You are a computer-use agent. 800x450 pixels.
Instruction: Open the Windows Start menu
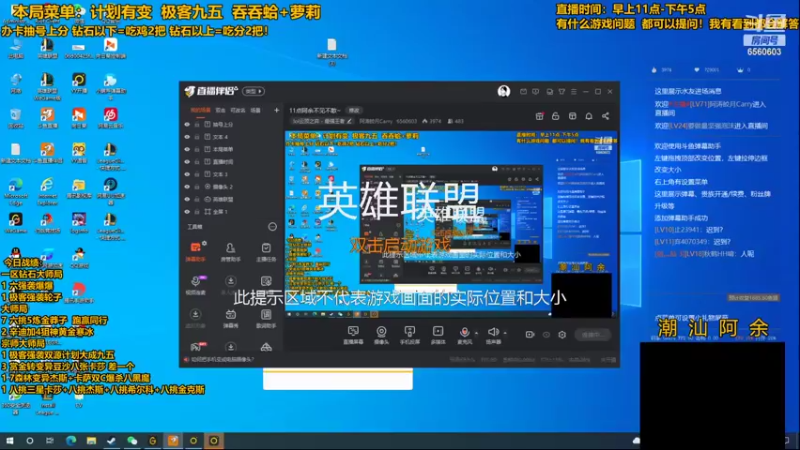[10, 441]
